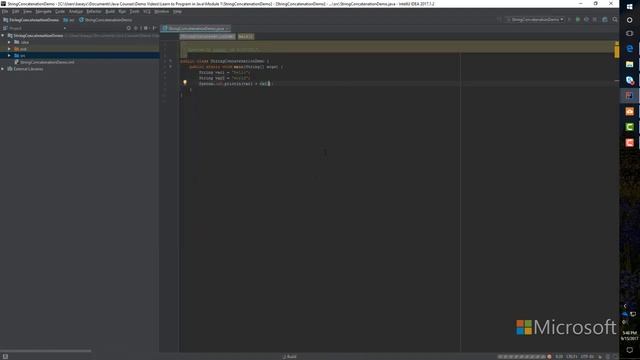Screen dimensions: 640x360
Task: Open File Explorer from taskbar
Action: pyautogui.click(x=629, y=64)
